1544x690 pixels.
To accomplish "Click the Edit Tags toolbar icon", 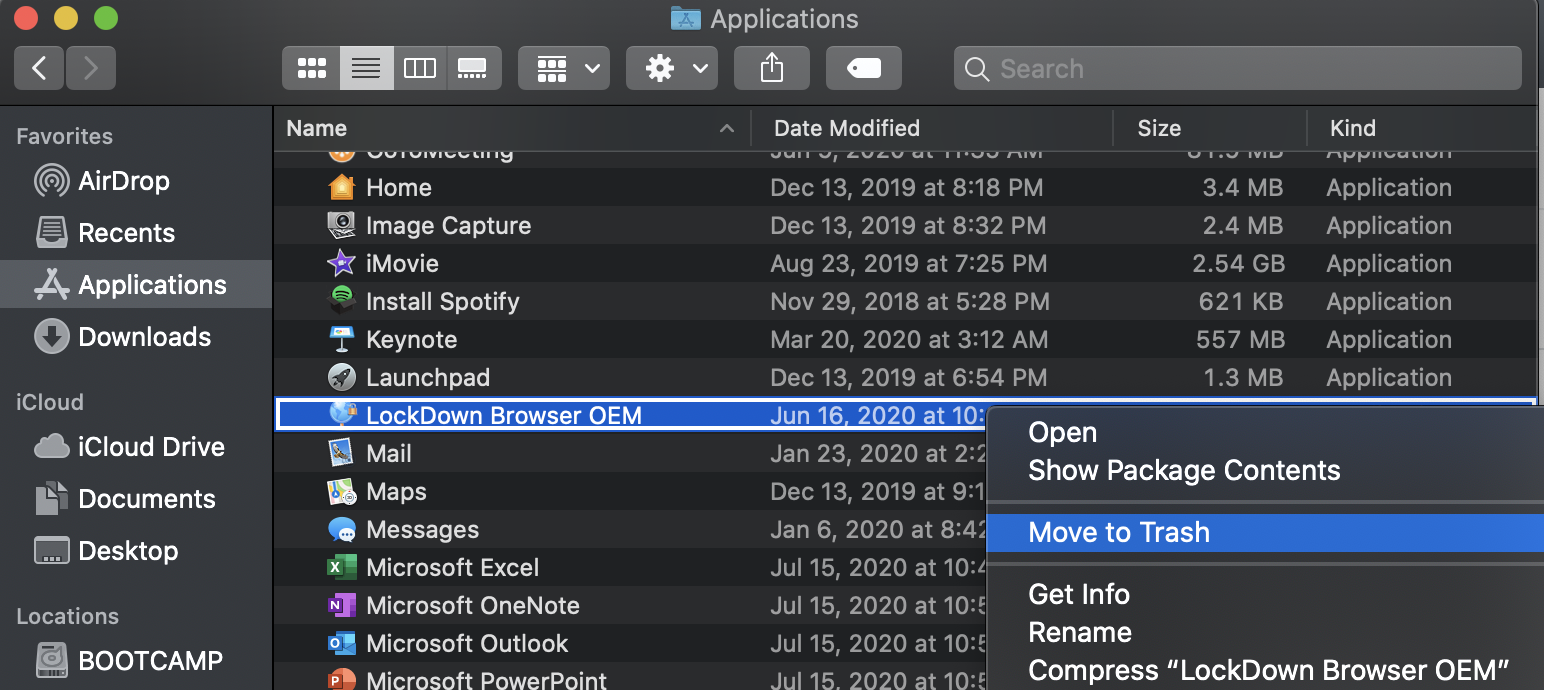I will pyautogui.click(x=863, y=68).
